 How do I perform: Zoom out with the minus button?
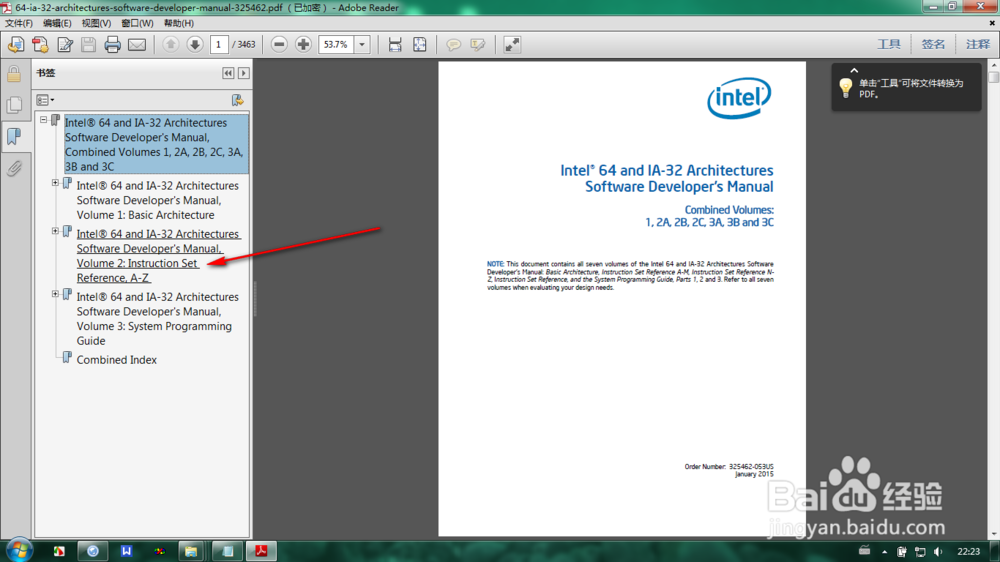(x=279, y=45)
